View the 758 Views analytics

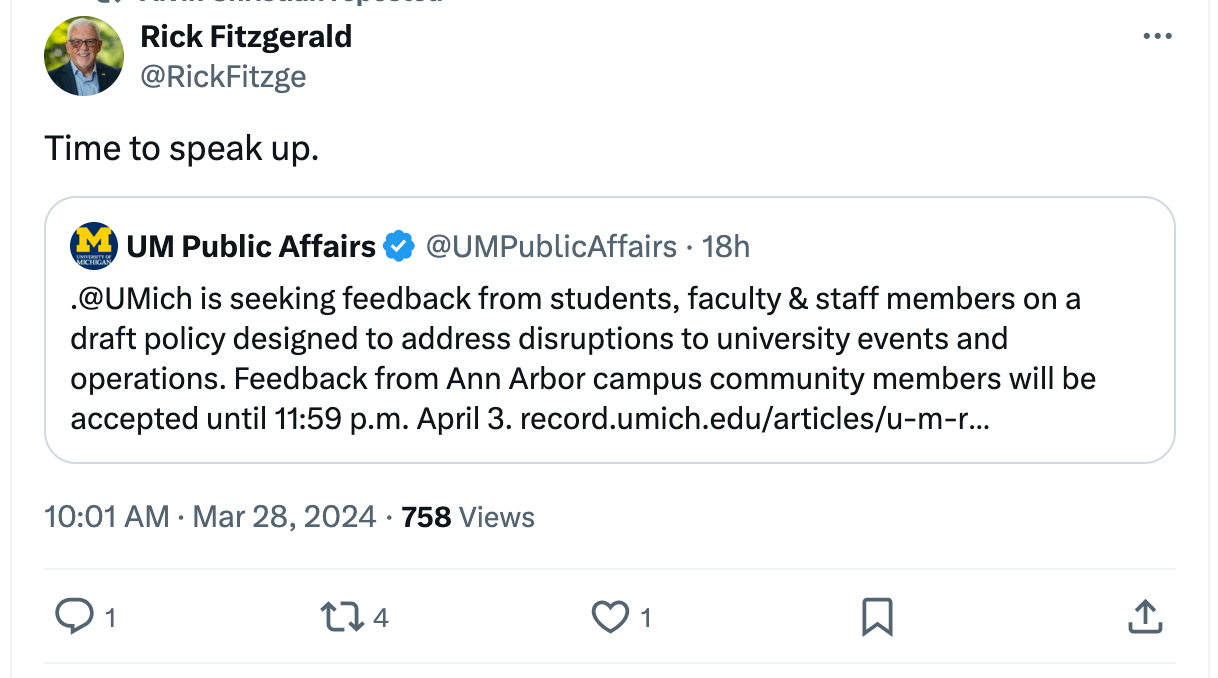[467, 517]
